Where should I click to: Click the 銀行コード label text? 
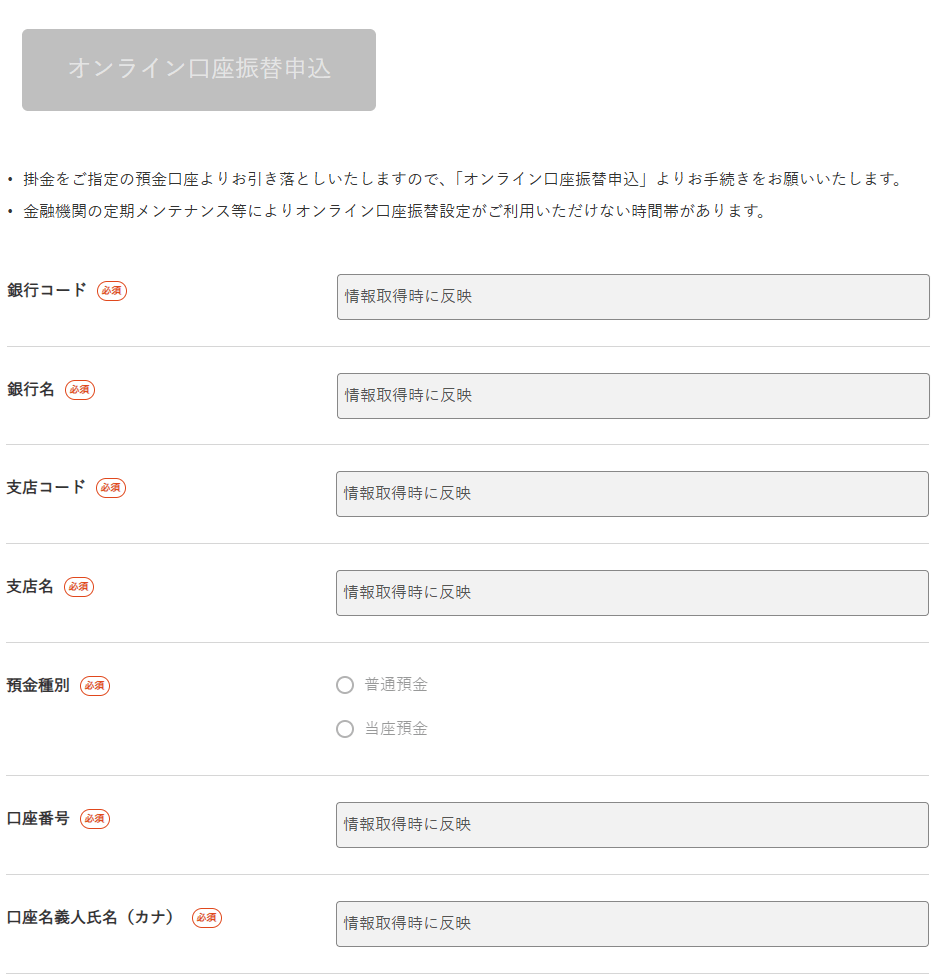click(46, 291)
